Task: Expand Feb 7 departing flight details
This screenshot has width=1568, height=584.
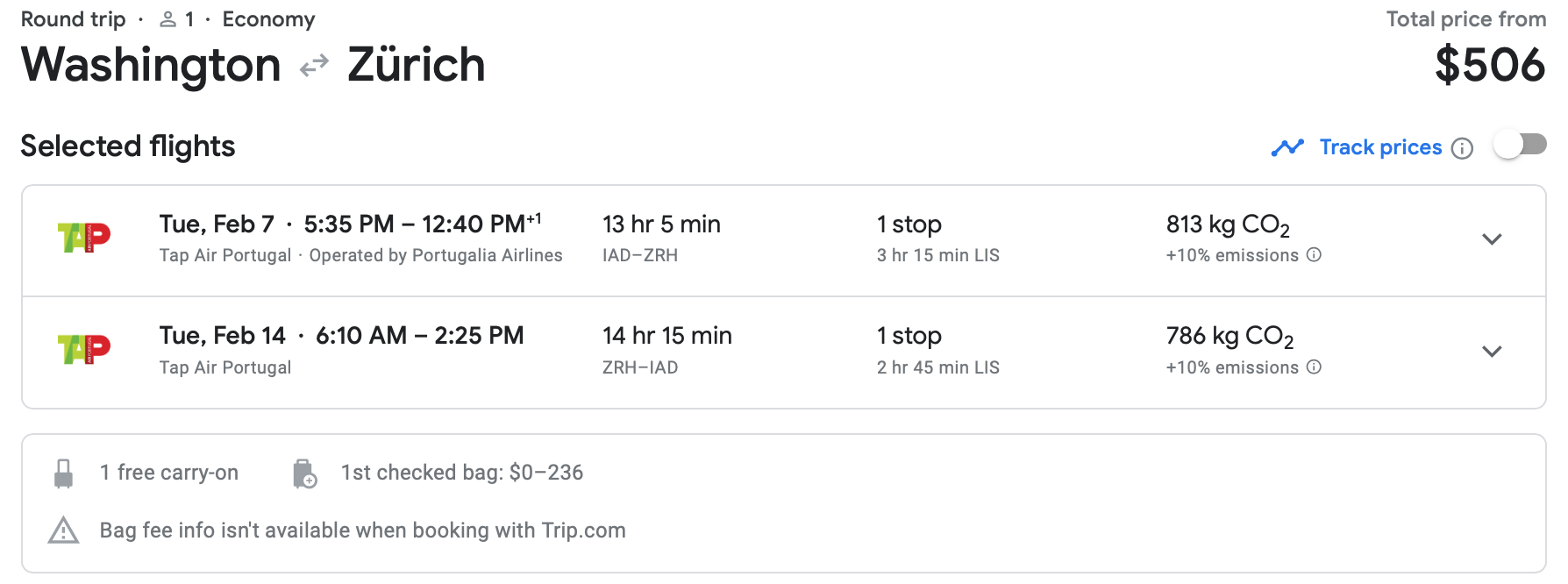Action: tap(1492, 239)
